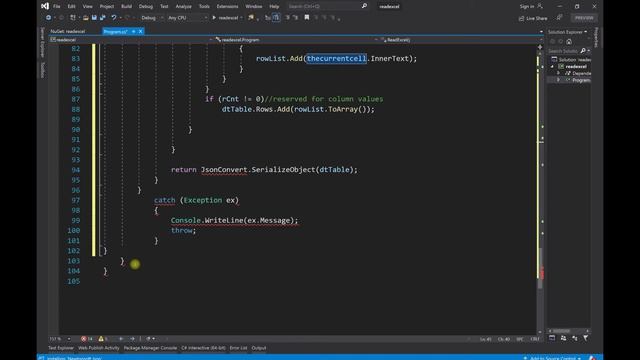The image size is (640, 360).
Task: Click the magnifier icon in the title search
Action: coord(364,6)
